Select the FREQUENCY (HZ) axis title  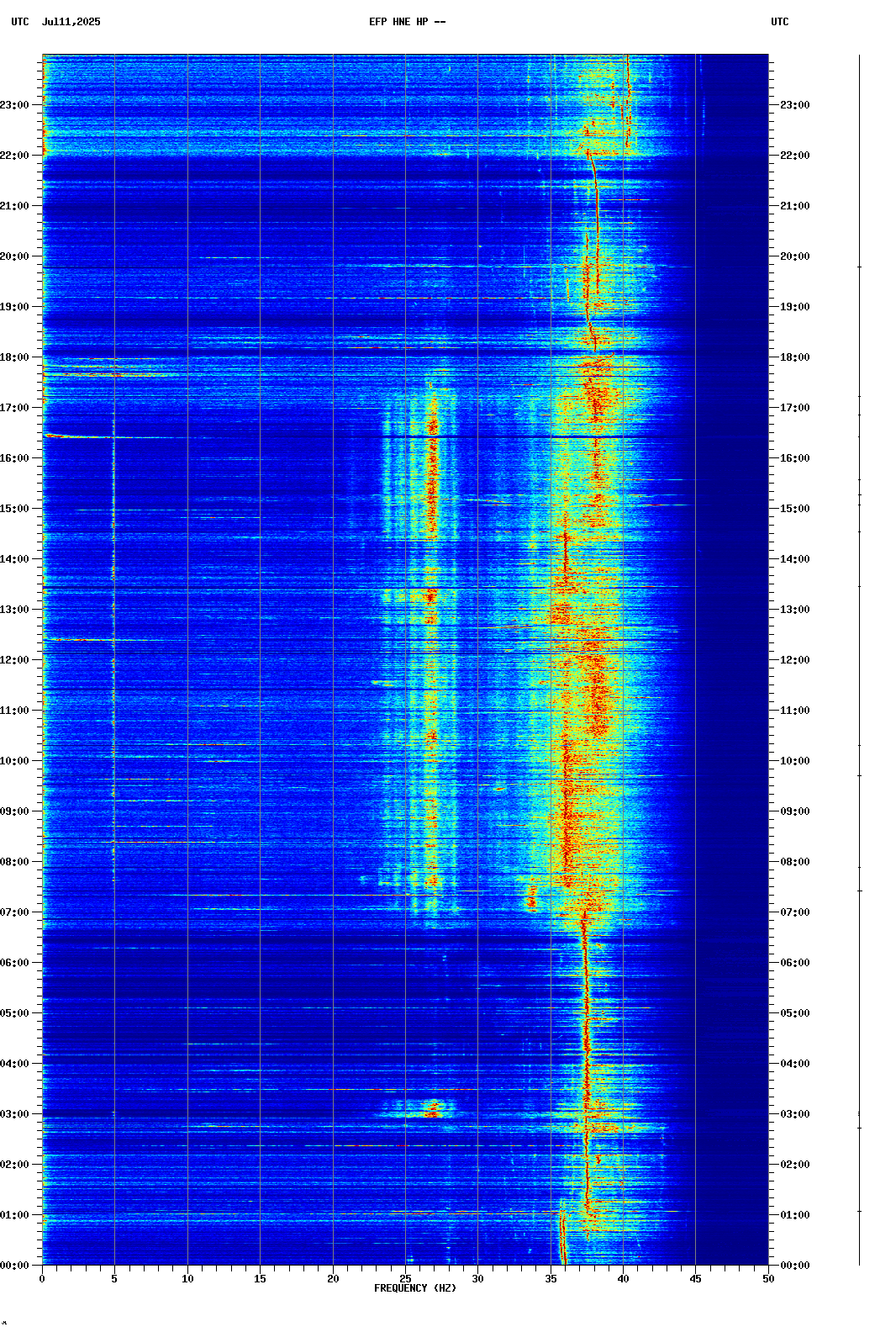[415, 1288]
